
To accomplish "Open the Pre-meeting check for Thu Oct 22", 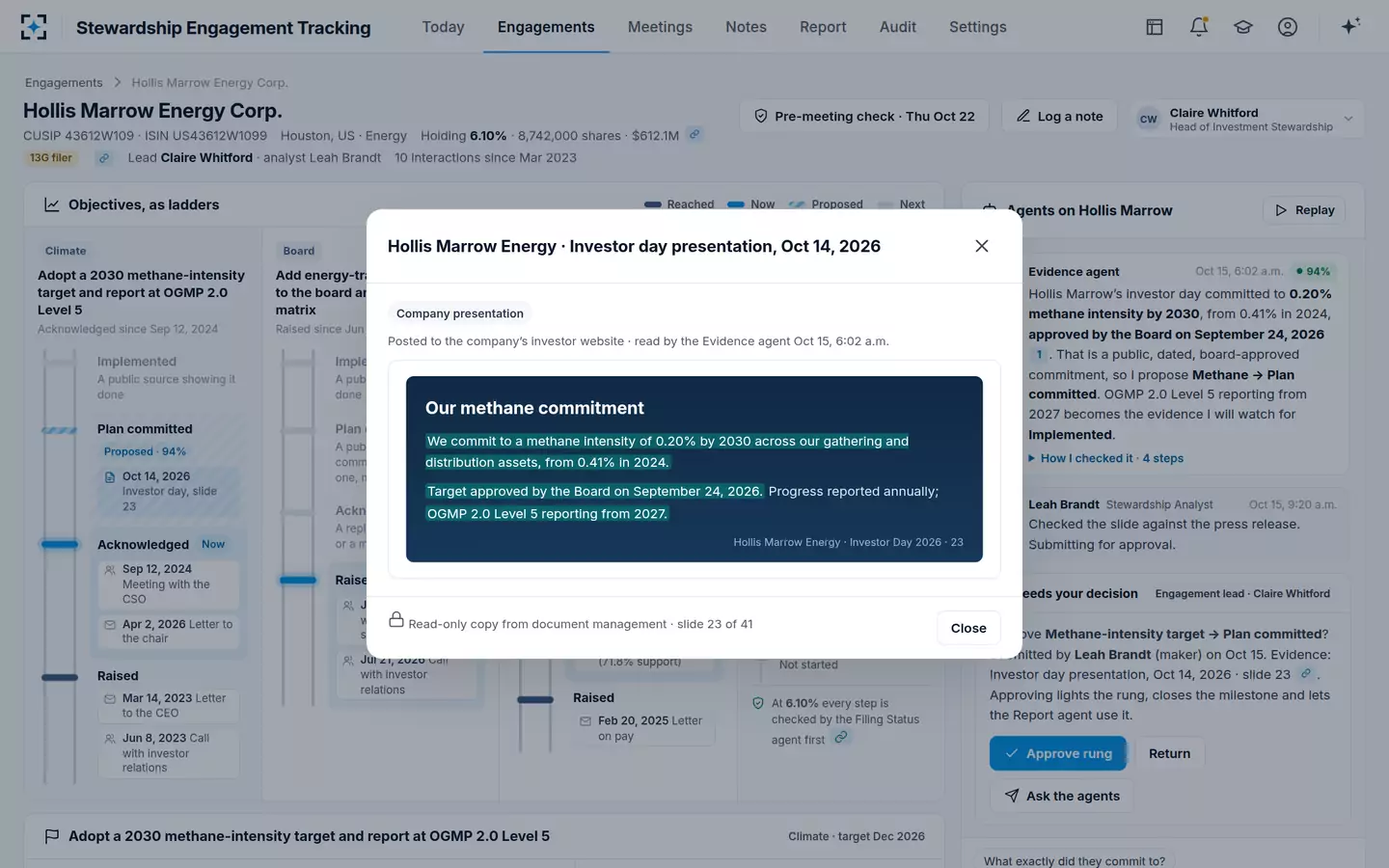I will [864, 117].
